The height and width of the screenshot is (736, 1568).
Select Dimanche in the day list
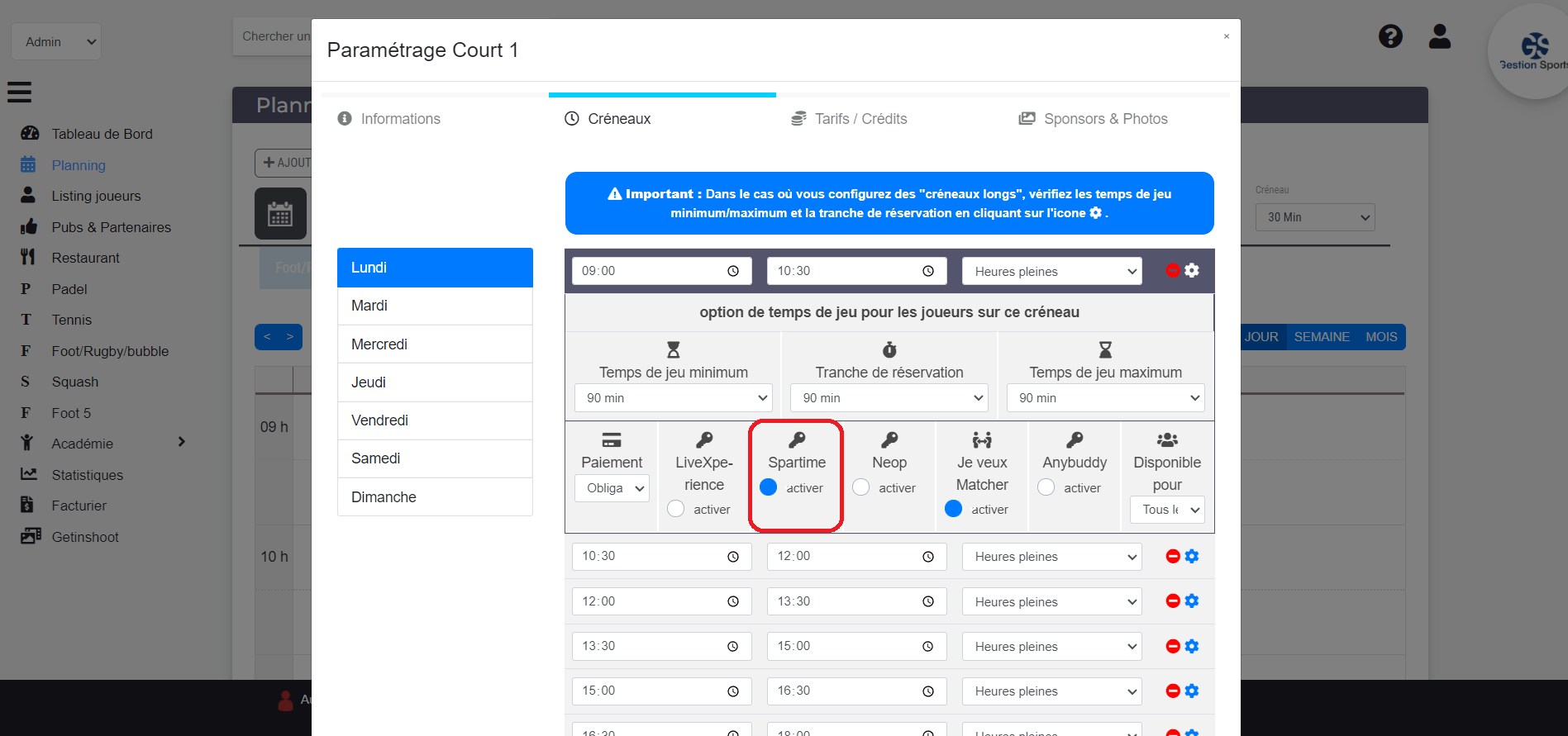point(435,497)
